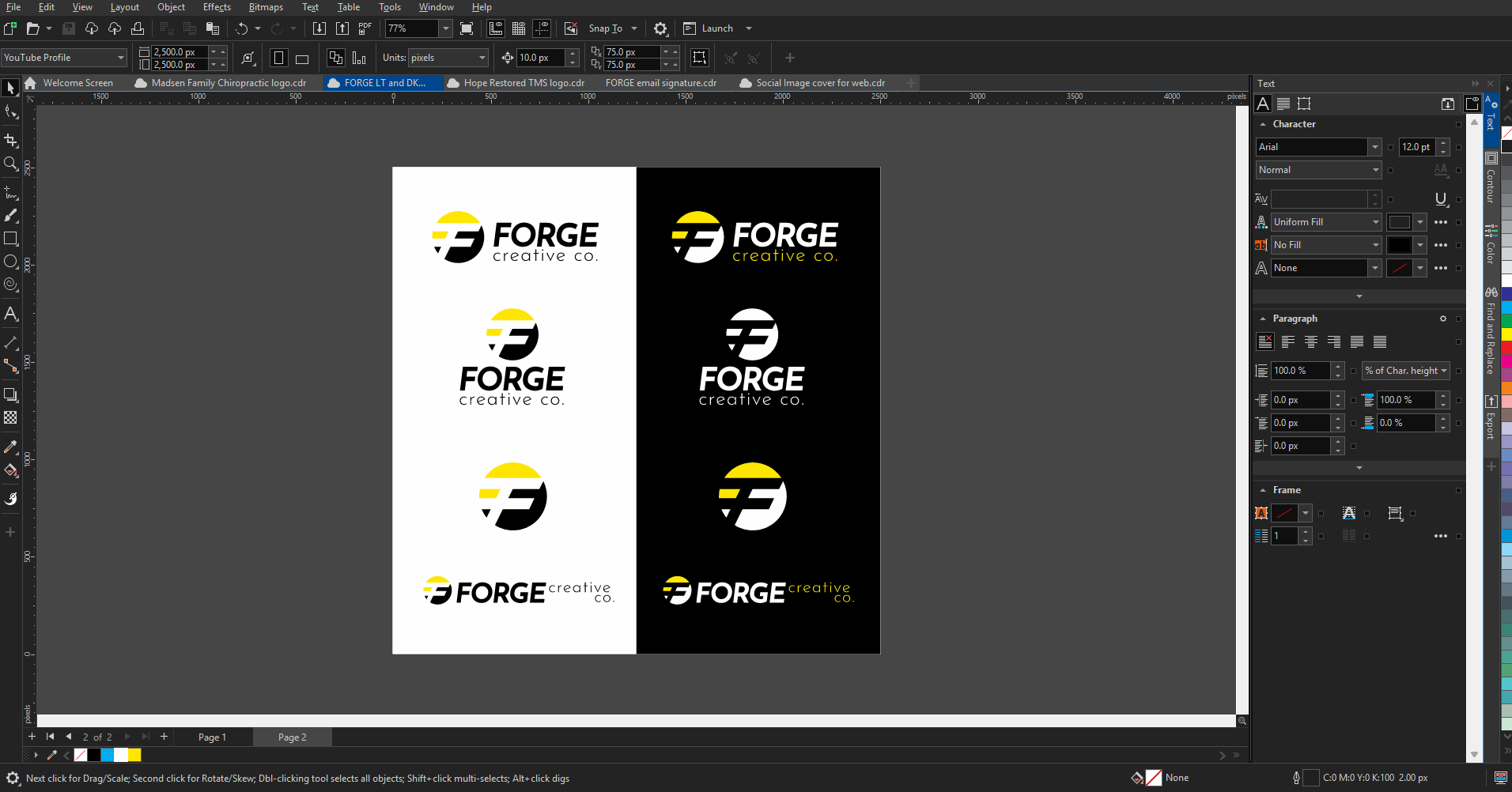This screenshot has width=1512, height=792.
Task: Click the Publish to PDF icon
Action: [365, 28]
